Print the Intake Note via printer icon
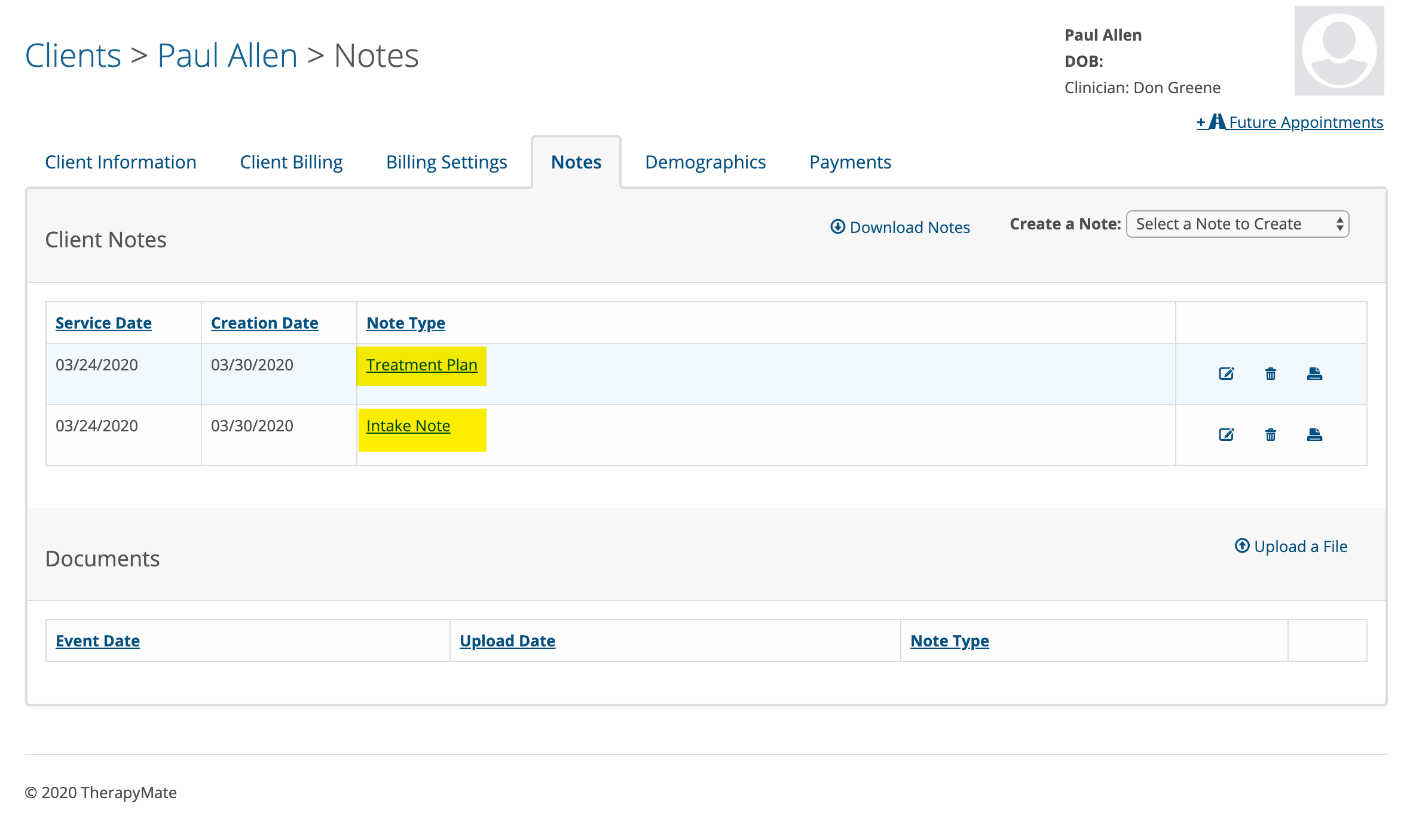 pos(1314,435)
